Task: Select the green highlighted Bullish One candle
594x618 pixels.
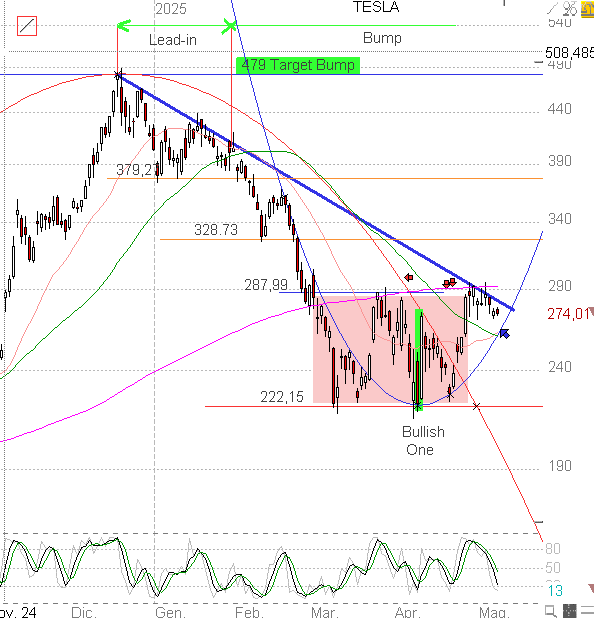Action: (x=419, y=359)
